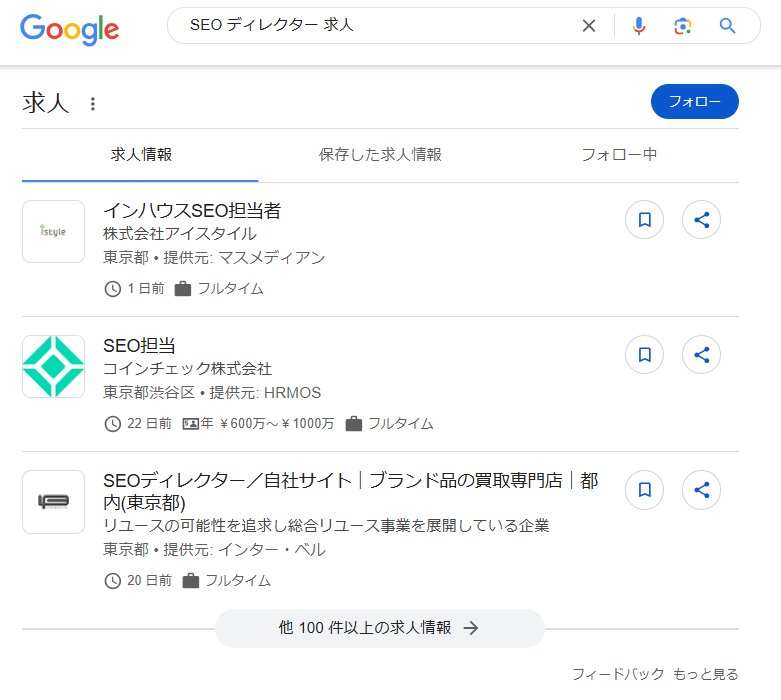781x700 pixels.
Task: Switch to the 保存した求人情報 tab
Action: point(380,154)
